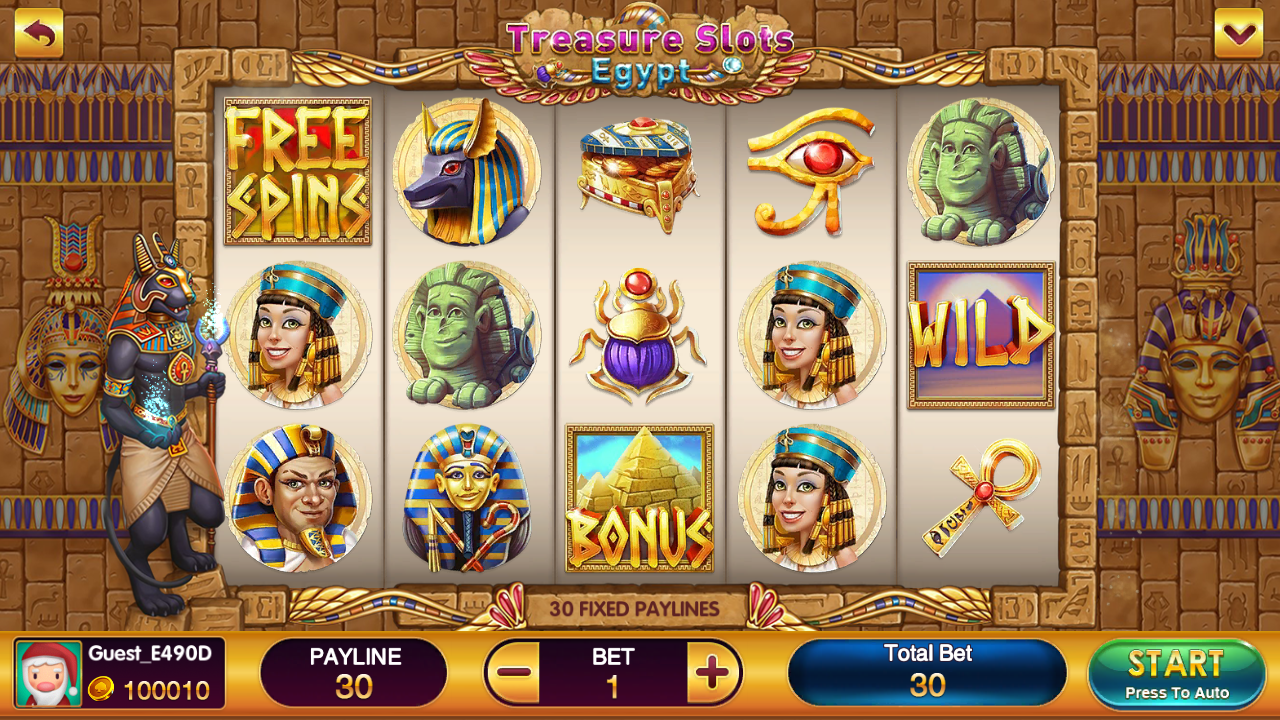
Task: Click the Anubis jackal head symbol
Action: 466,171
